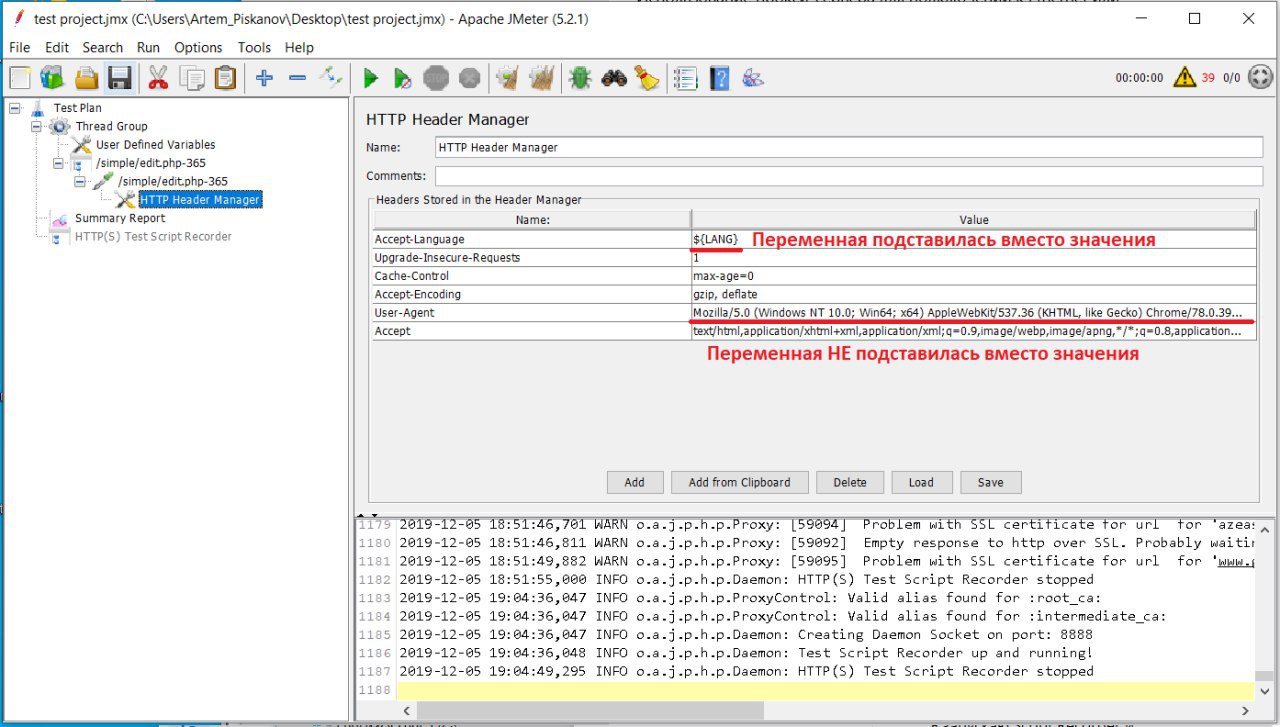Click the gzip, deflate value cell
The image size is (1280, 727).
point(973,295)
